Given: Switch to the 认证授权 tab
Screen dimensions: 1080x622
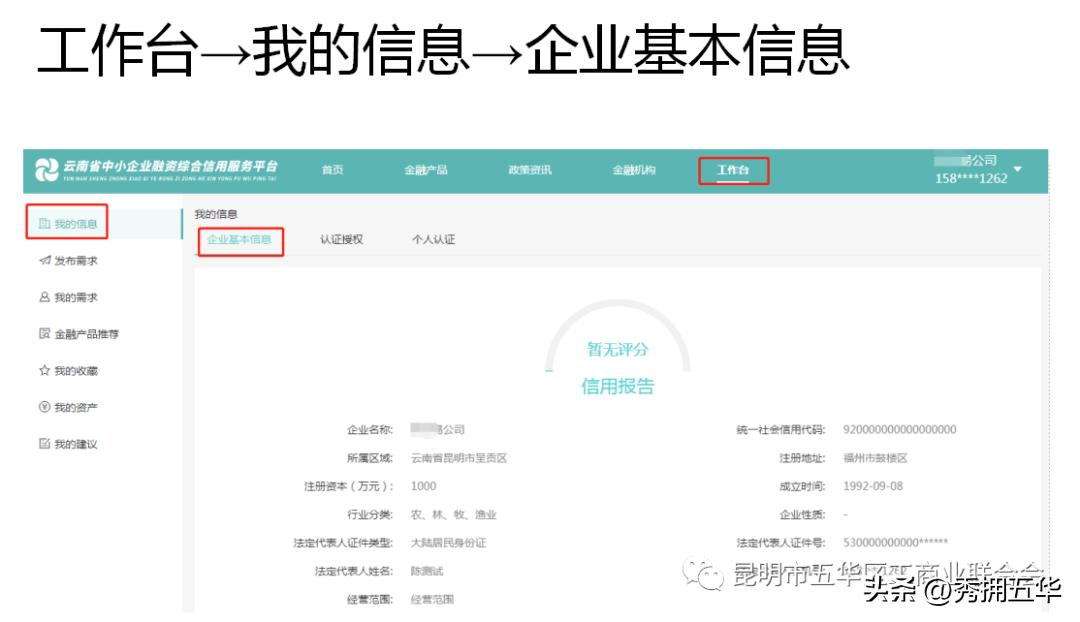Looking at the screenshot, I should (x=341, y=239).
